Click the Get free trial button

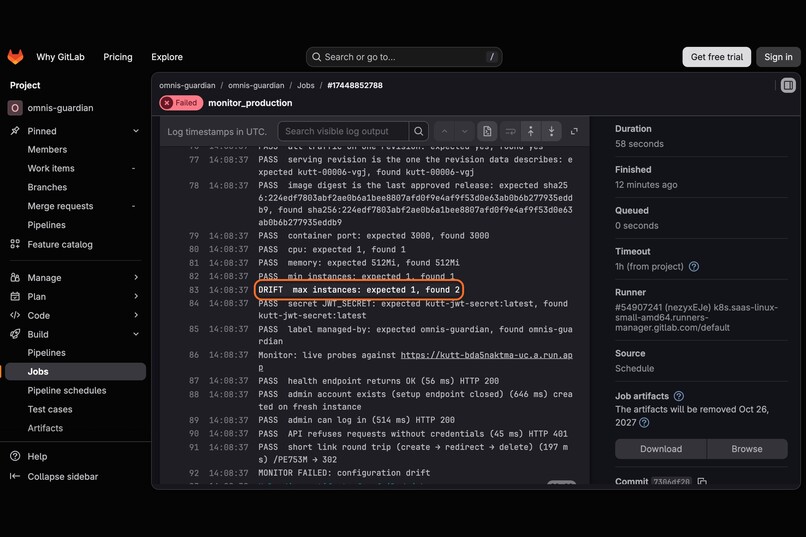click(717, 57)
